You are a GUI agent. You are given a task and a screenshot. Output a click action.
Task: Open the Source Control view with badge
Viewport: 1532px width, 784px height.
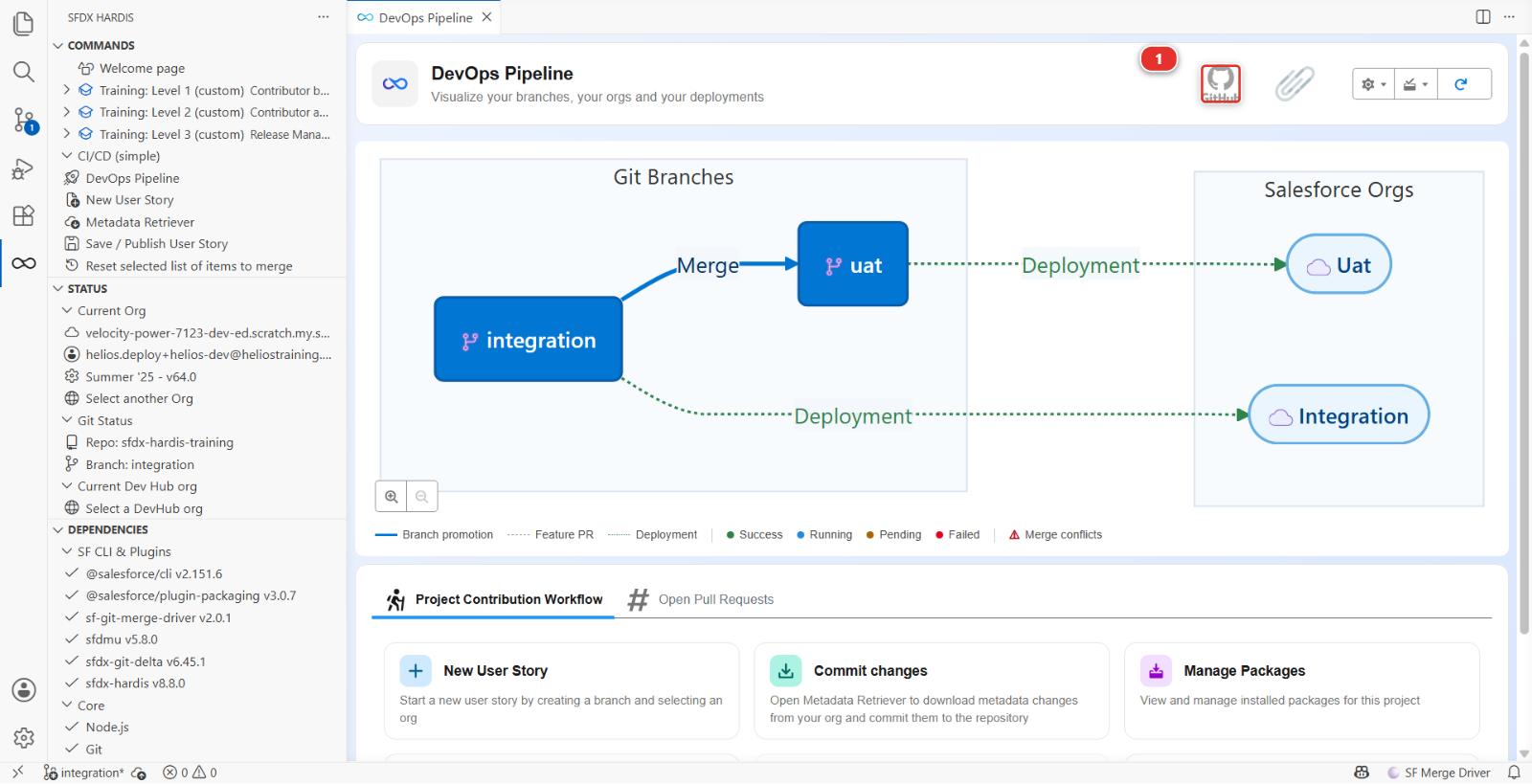pos(24,121)
